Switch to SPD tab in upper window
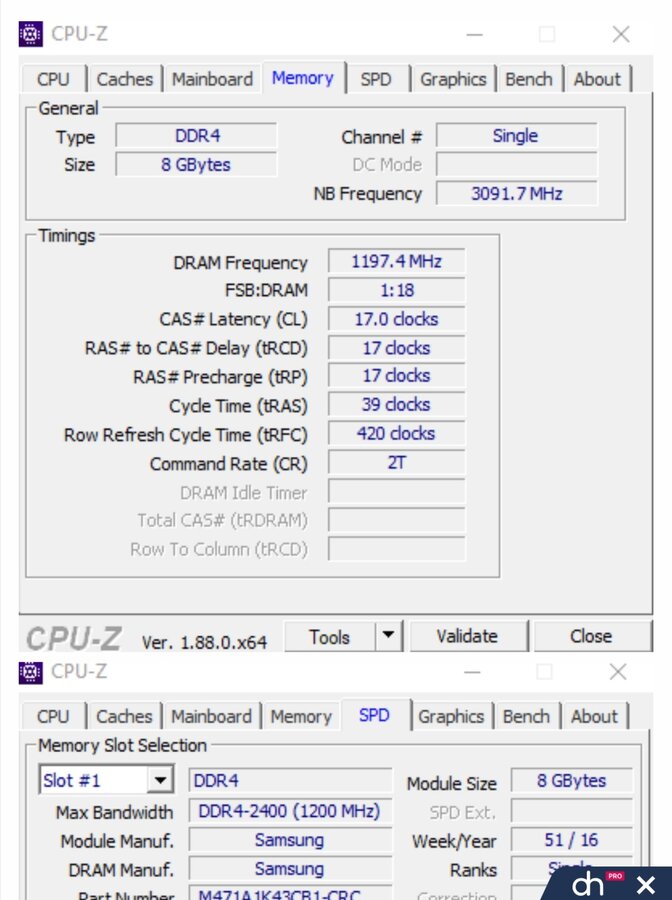Viewport: 672px width, 900px height. (x=376, y=79)
